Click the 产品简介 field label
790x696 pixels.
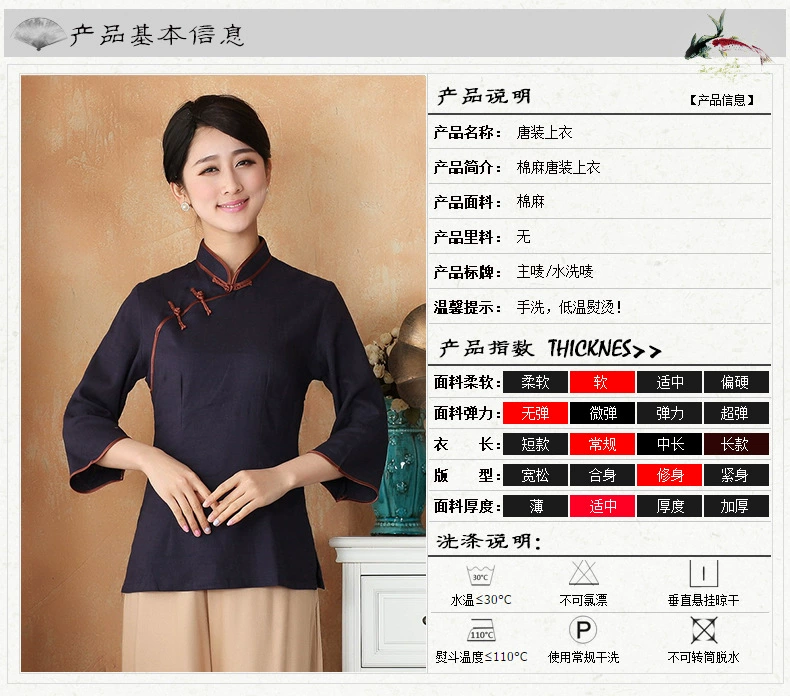coord(467,167)
